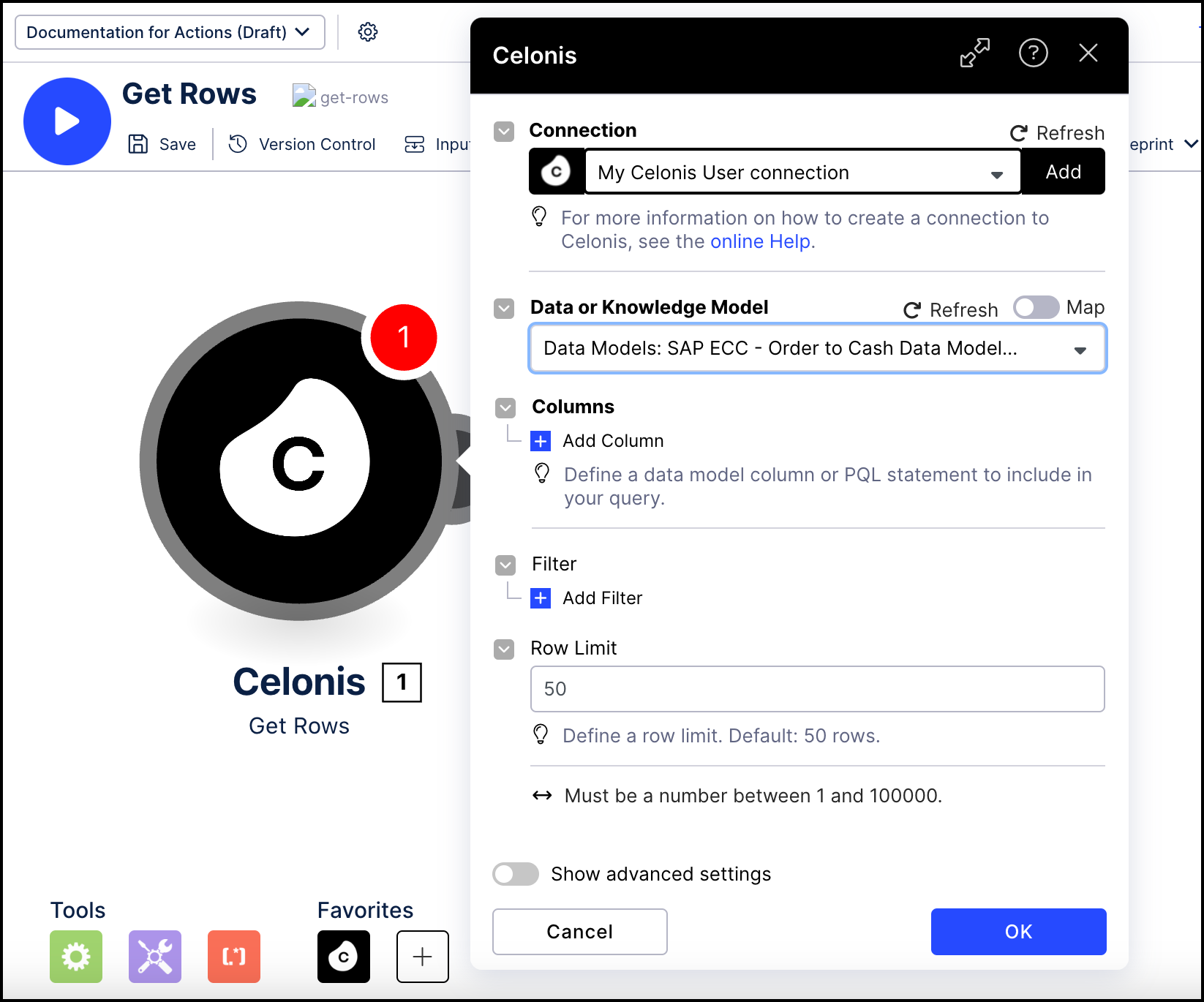Click the get-rows image placeholder
Viewport: 1204px width, 1002px height.
click(304, 96)
